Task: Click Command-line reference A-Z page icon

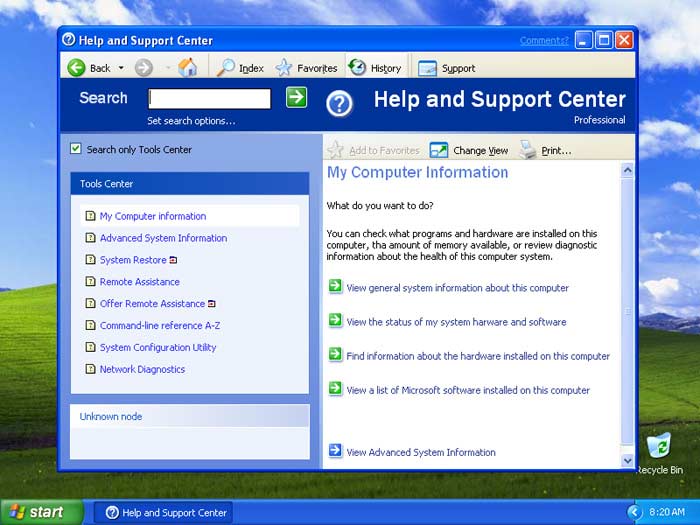Action: point(91,325)
